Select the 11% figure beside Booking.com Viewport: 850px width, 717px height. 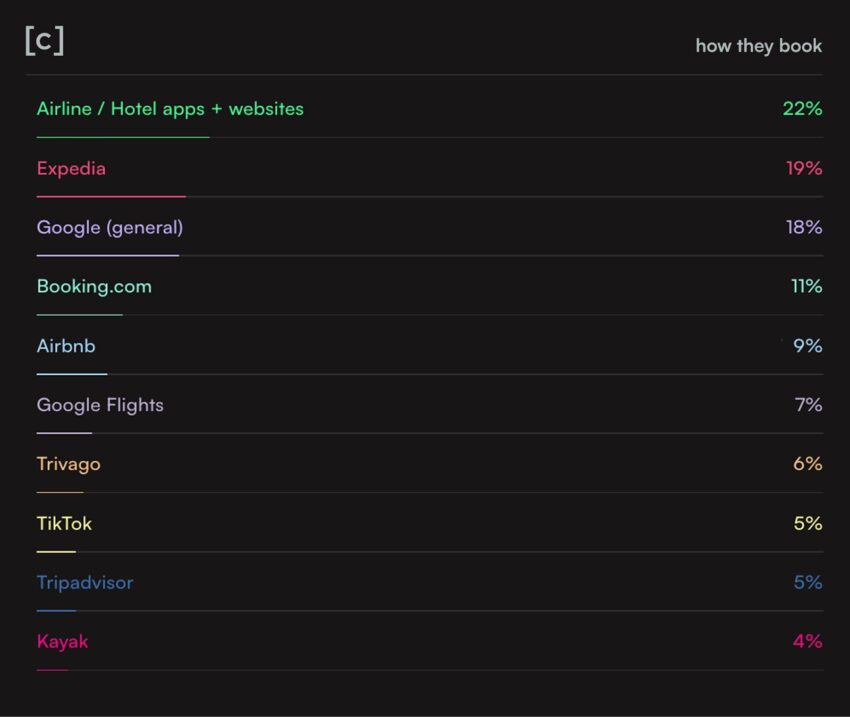coord(806,286)
